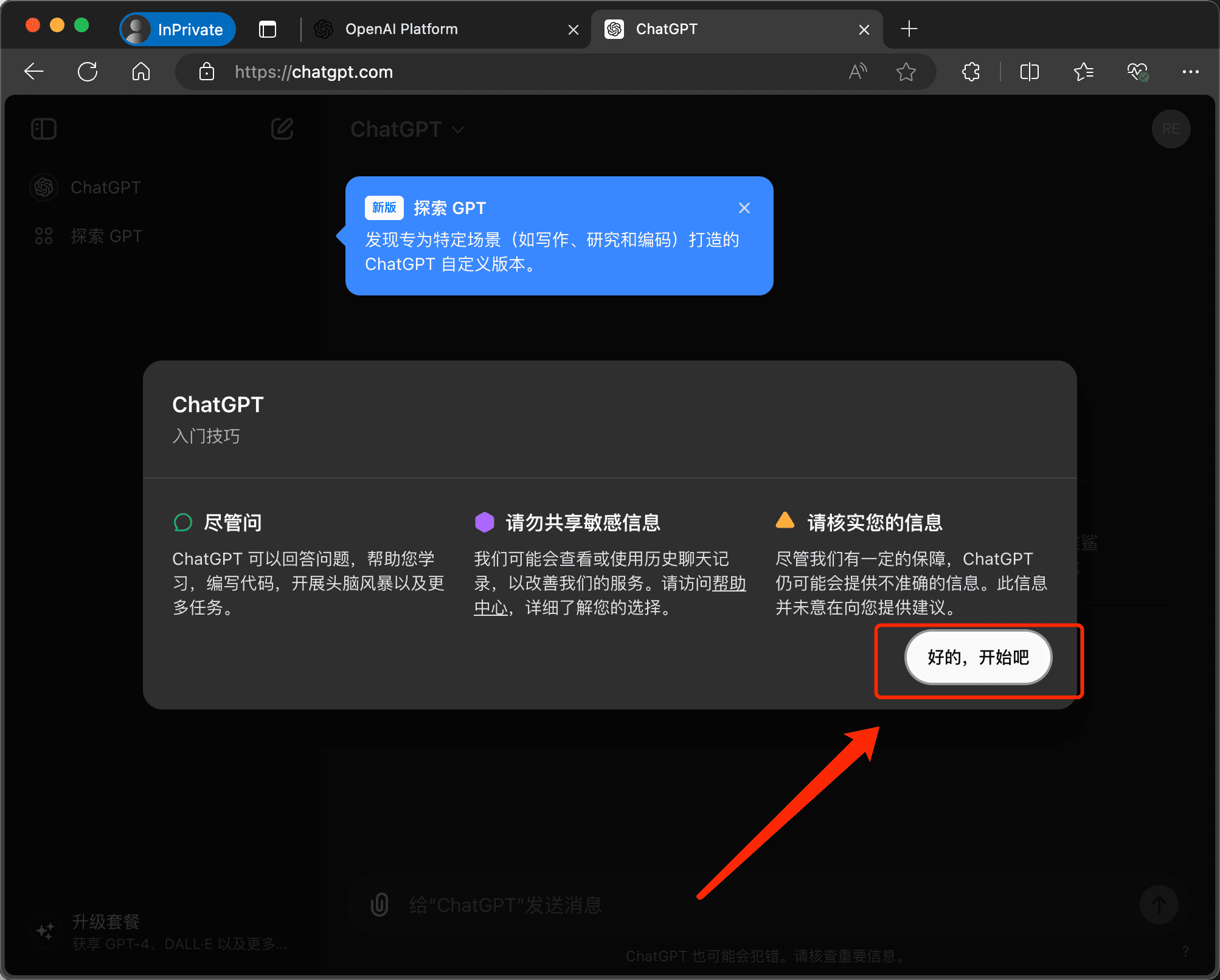1220x980 pixels.
Task: Click the 尽管问 heading
Action: click(x=233, y=522)
